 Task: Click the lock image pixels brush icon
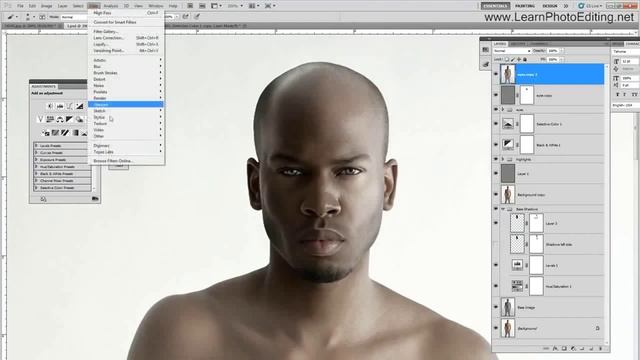click(x=513, y=60)
